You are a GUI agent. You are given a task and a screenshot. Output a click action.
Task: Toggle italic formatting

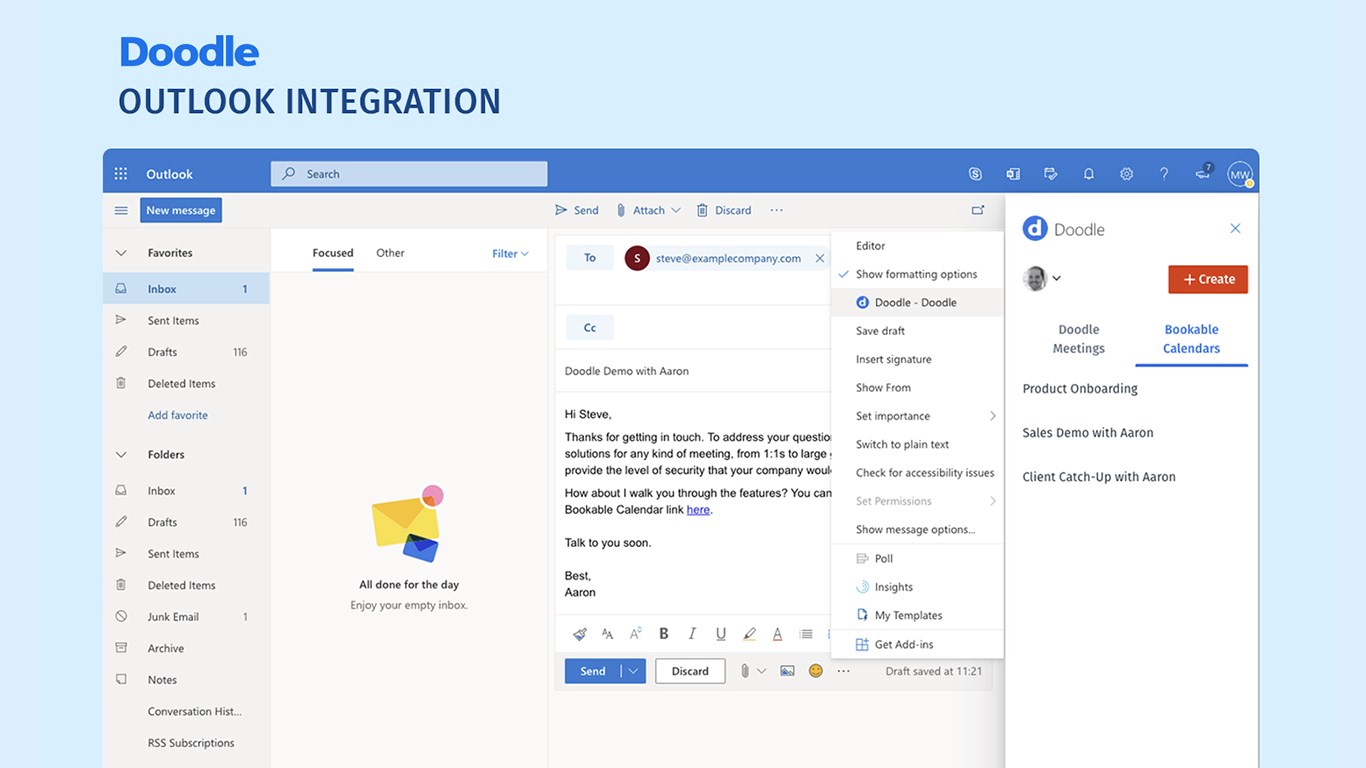(x=691, y=634)
